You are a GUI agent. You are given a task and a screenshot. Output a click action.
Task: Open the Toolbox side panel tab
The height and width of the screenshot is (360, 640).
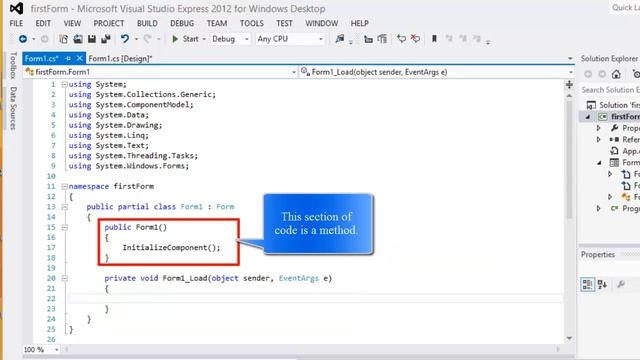click(x=13, y=65)
